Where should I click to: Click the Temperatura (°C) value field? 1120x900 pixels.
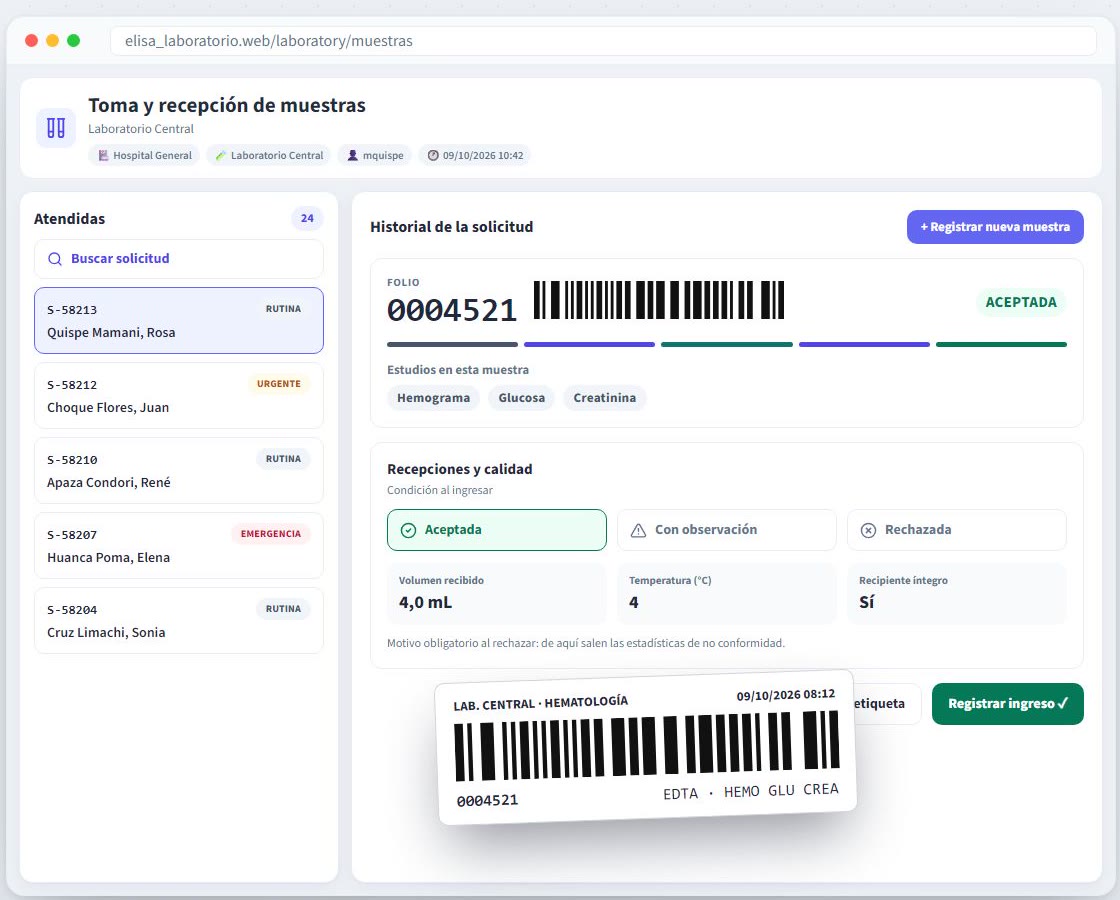click(x=726, y=594)
